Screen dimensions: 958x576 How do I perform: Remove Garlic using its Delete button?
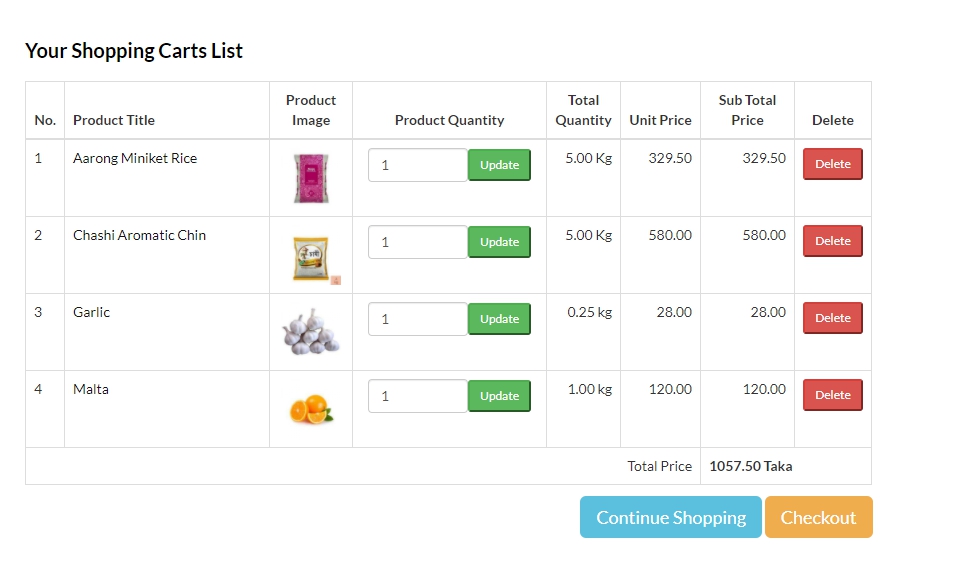tap(832, 318)
